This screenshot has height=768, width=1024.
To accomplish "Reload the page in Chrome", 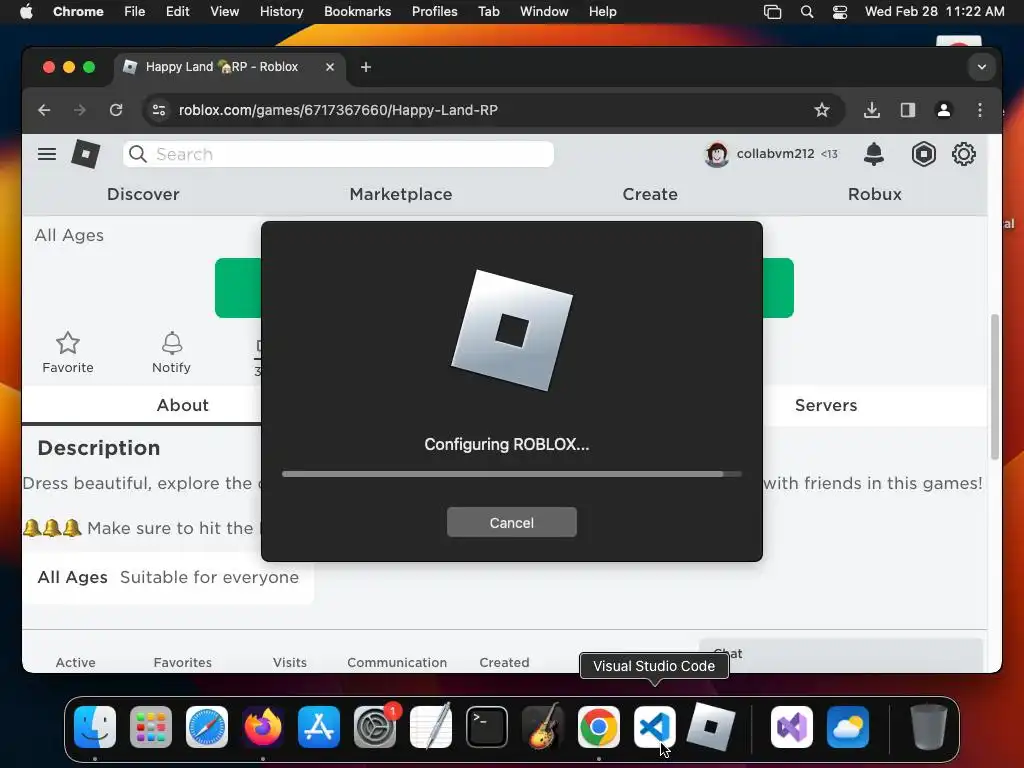I will pyautogui.click(x=116, y=110).
